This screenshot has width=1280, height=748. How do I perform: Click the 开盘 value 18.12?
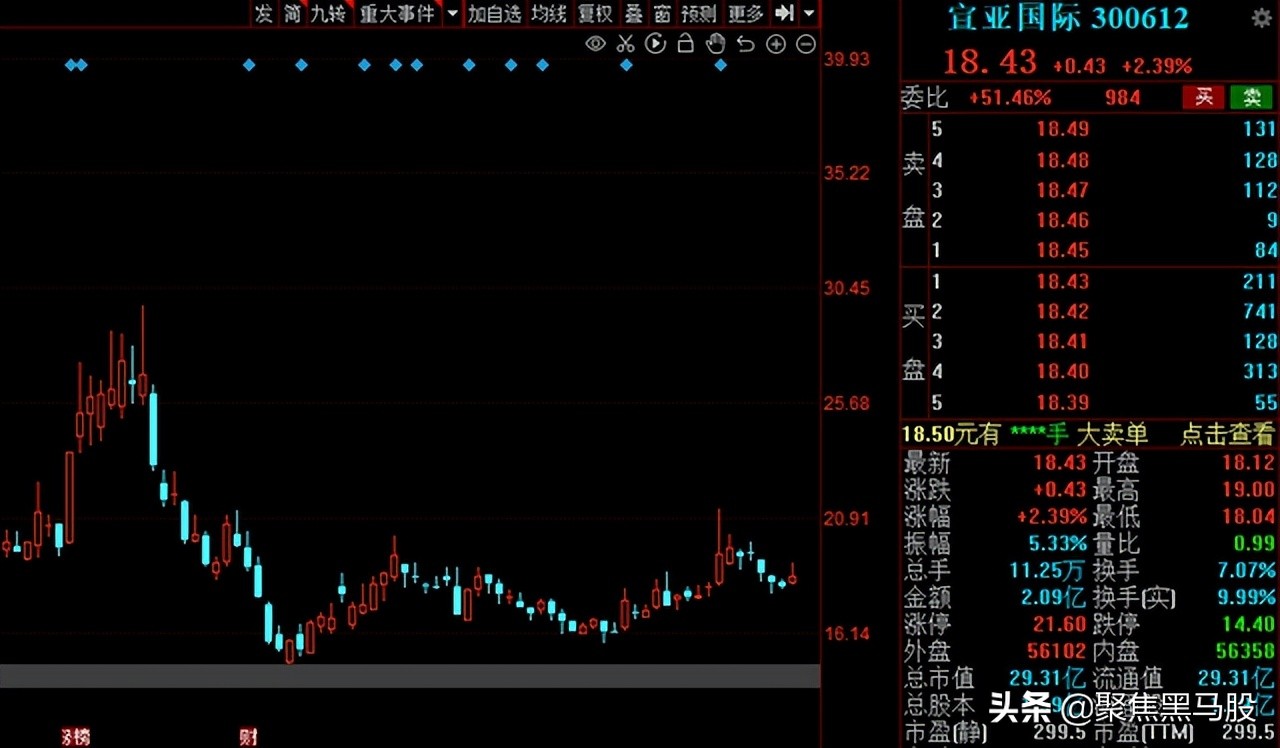pos(1247,463)
